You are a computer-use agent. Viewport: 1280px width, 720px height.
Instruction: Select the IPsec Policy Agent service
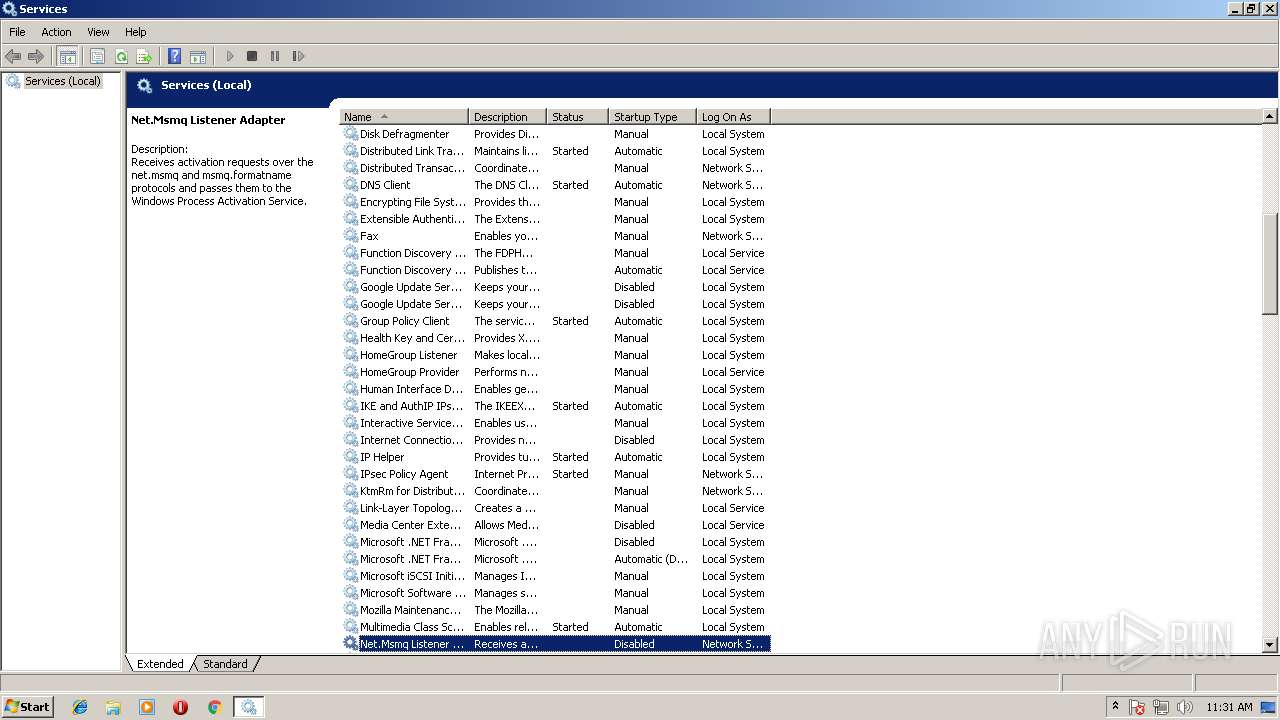pos(556,474)
